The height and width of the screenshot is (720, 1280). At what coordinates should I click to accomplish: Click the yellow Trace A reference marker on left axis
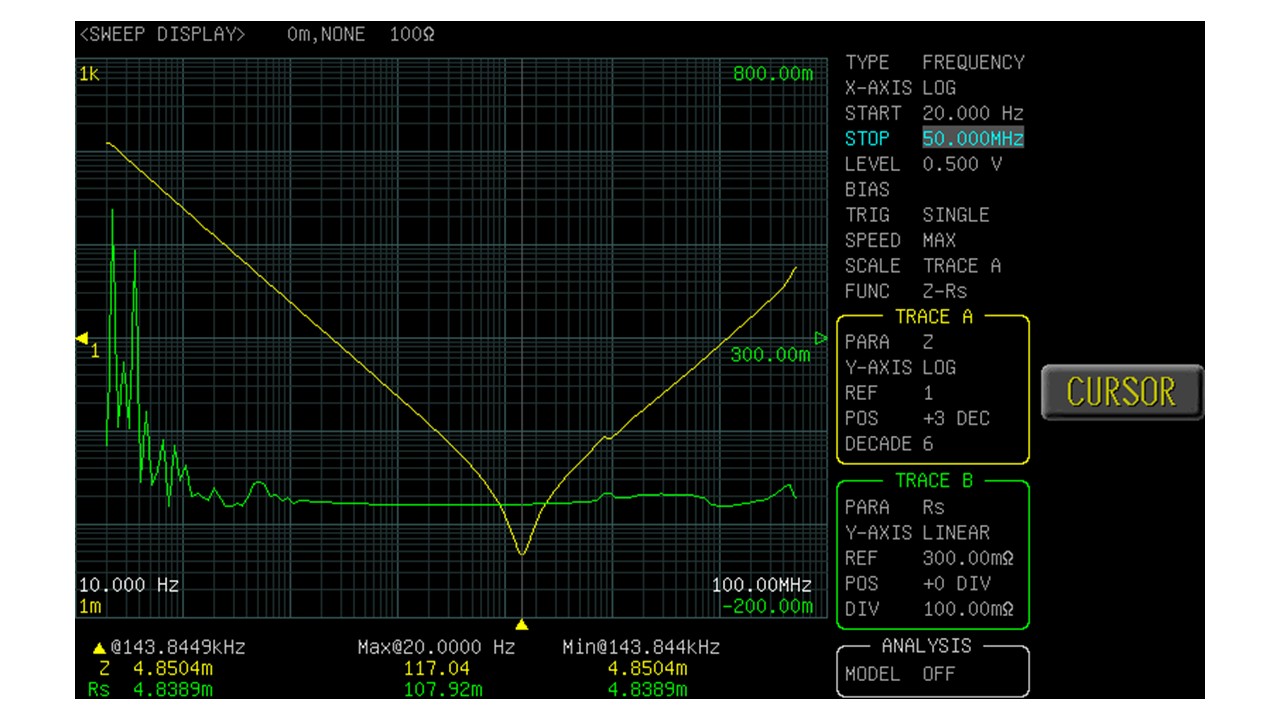click(83, 339)
